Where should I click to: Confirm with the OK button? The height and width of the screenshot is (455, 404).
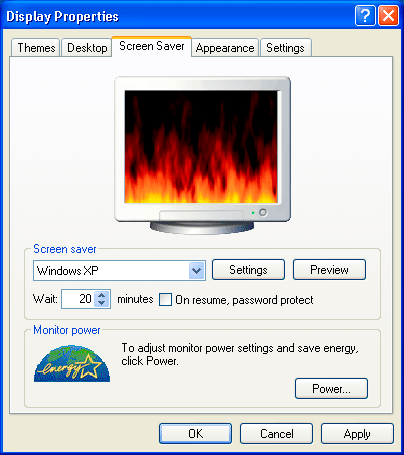(195, 434)
